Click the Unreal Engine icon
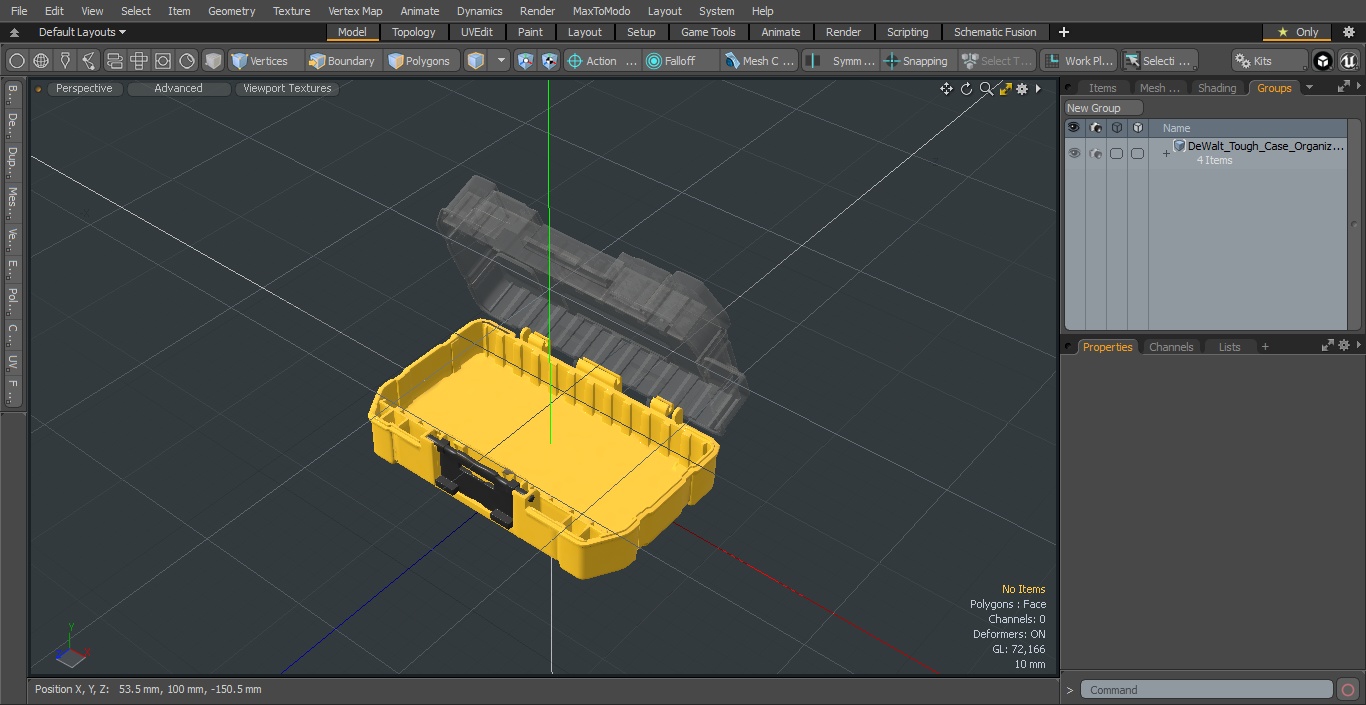The image size is (1366, 705). [1348, 61]
